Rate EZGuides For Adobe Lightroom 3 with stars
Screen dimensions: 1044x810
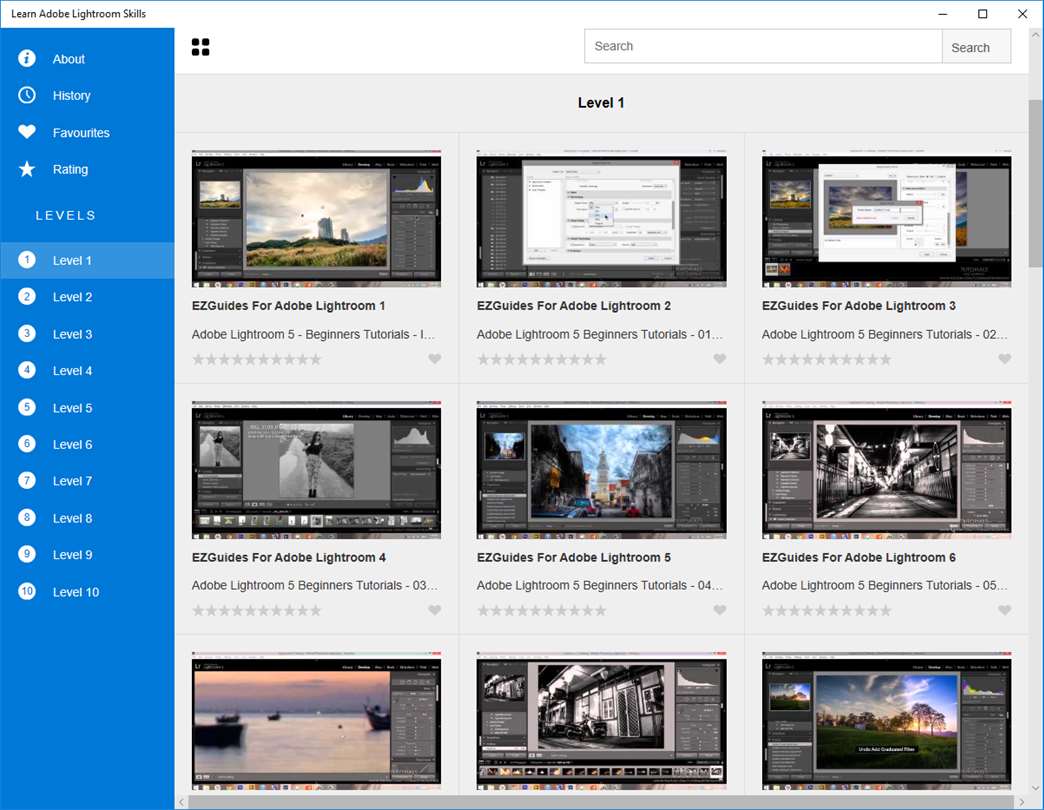click(826, 360)
